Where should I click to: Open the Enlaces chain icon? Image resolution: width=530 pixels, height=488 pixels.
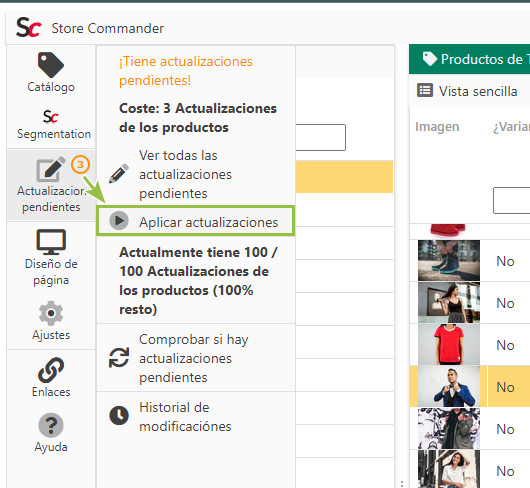point(51,370)
